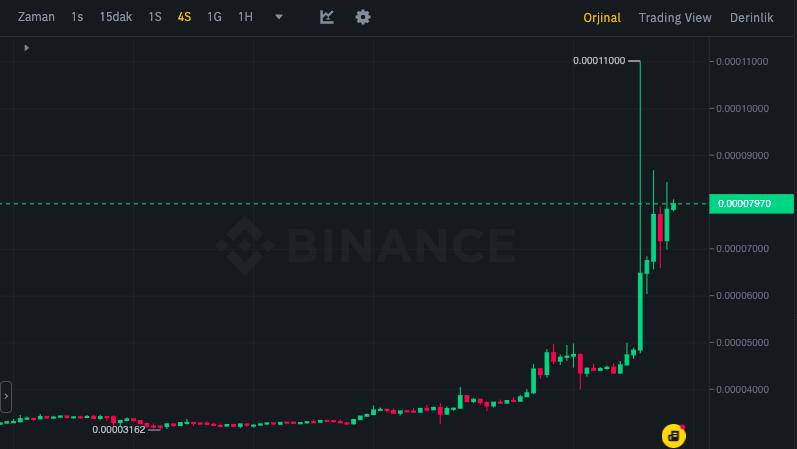Switch to the Orjinal chart tab
797x449 pixels.
tap(602, 17)
